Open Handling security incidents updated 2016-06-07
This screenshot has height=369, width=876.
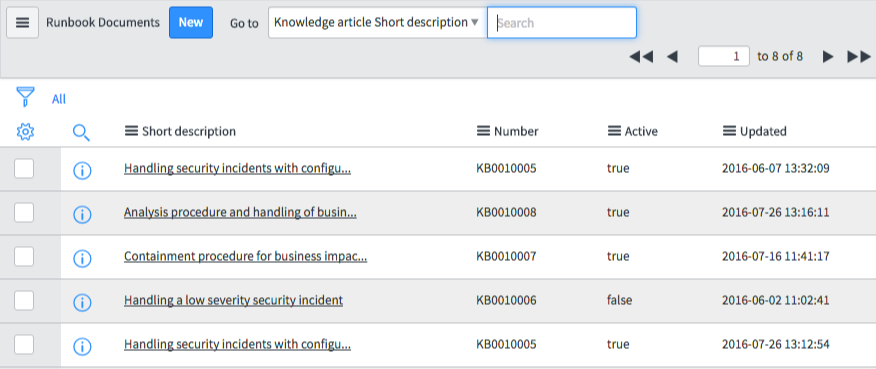pos(237,168)
